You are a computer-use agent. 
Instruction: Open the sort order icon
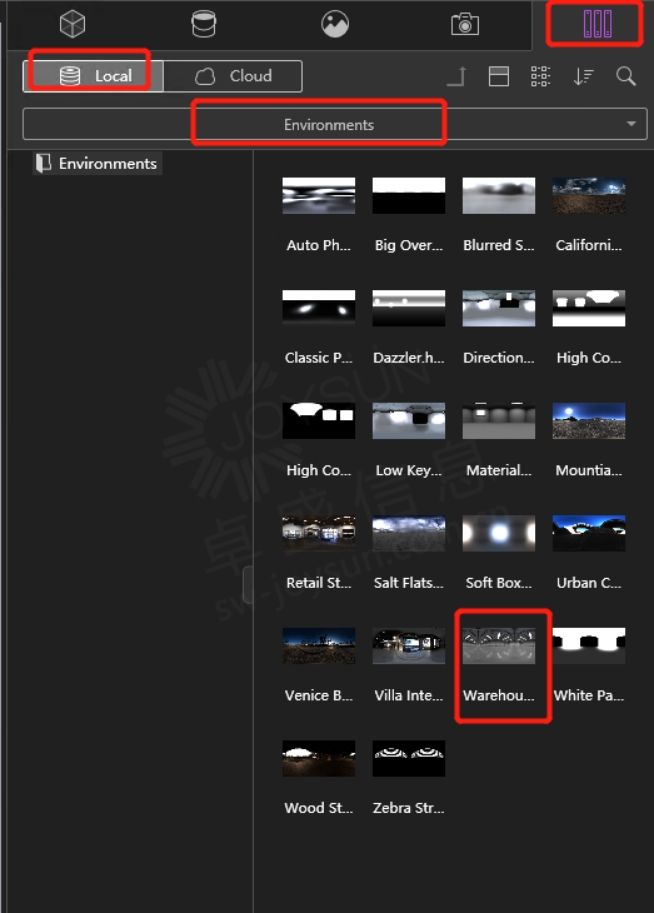pyautogui.click(x=583, y=76)
